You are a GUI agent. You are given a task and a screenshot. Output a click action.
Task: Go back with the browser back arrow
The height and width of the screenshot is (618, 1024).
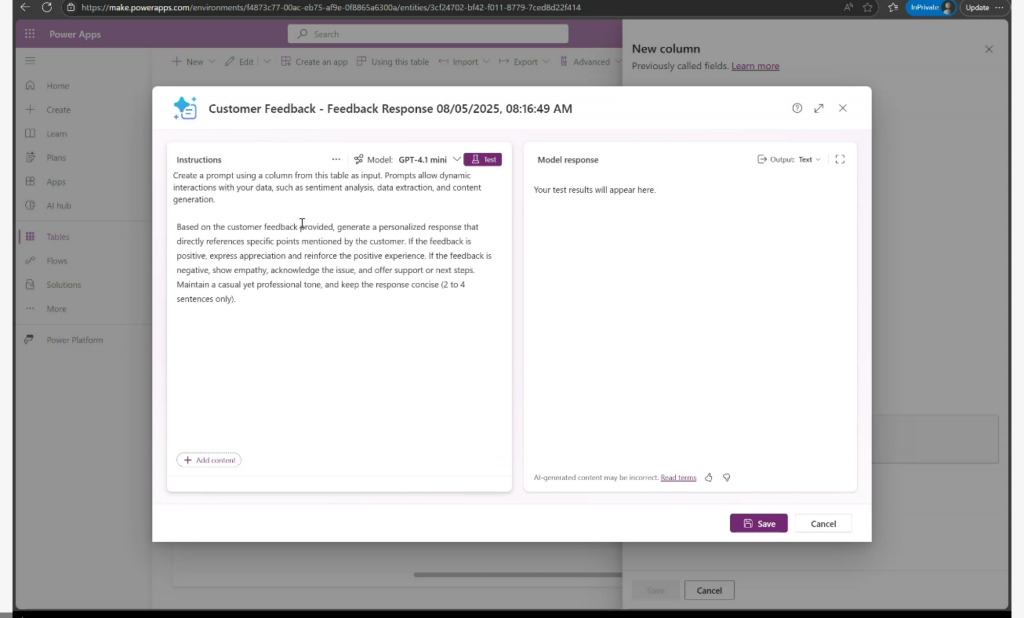(24, 7)
